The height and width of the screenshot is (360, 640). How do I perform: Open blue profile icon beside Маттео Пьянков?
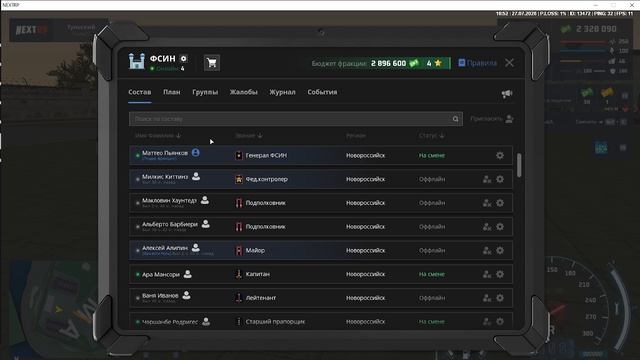[x=196, y=153]
